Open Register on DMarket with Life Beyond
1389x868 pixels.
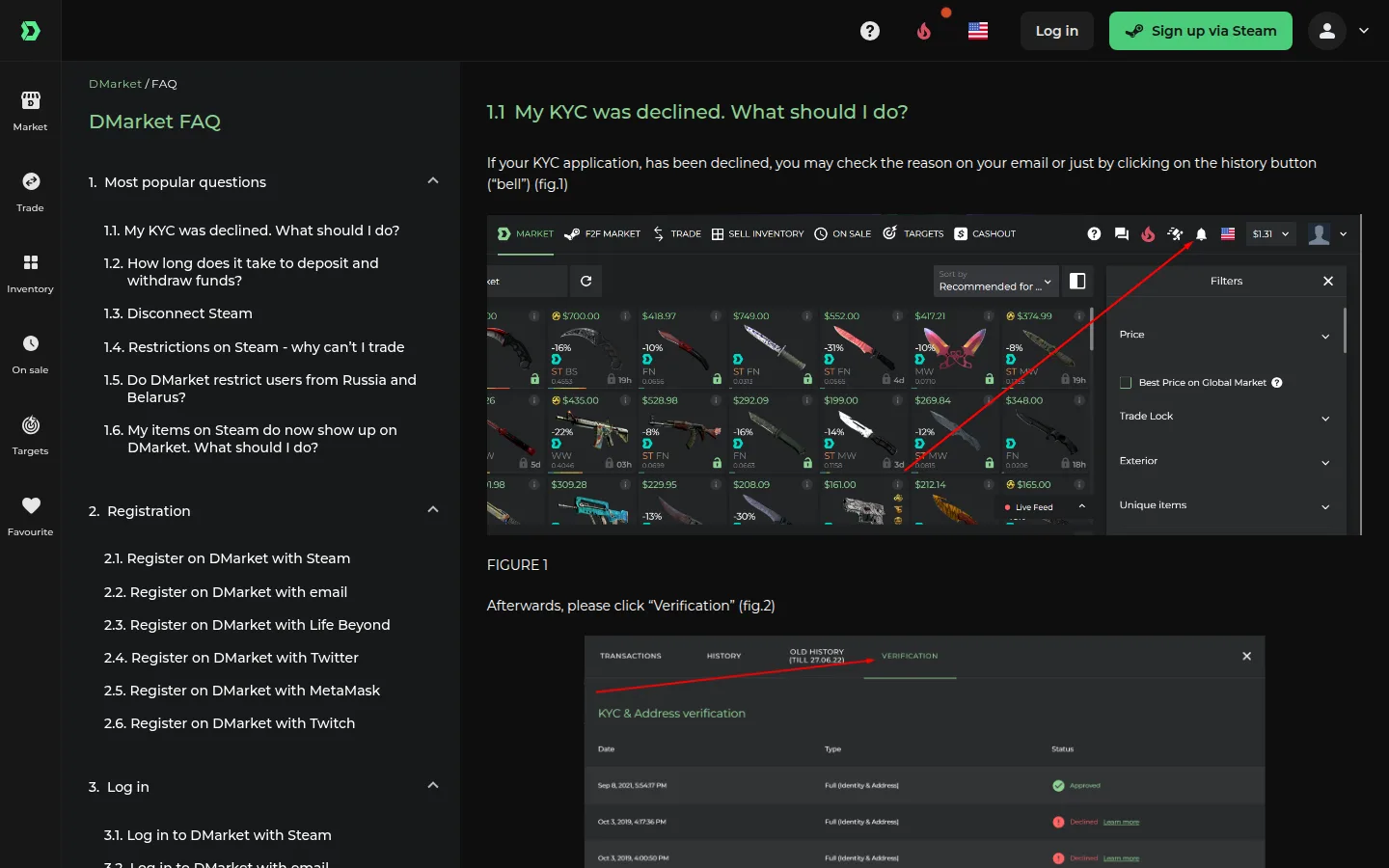coord(247,625)
